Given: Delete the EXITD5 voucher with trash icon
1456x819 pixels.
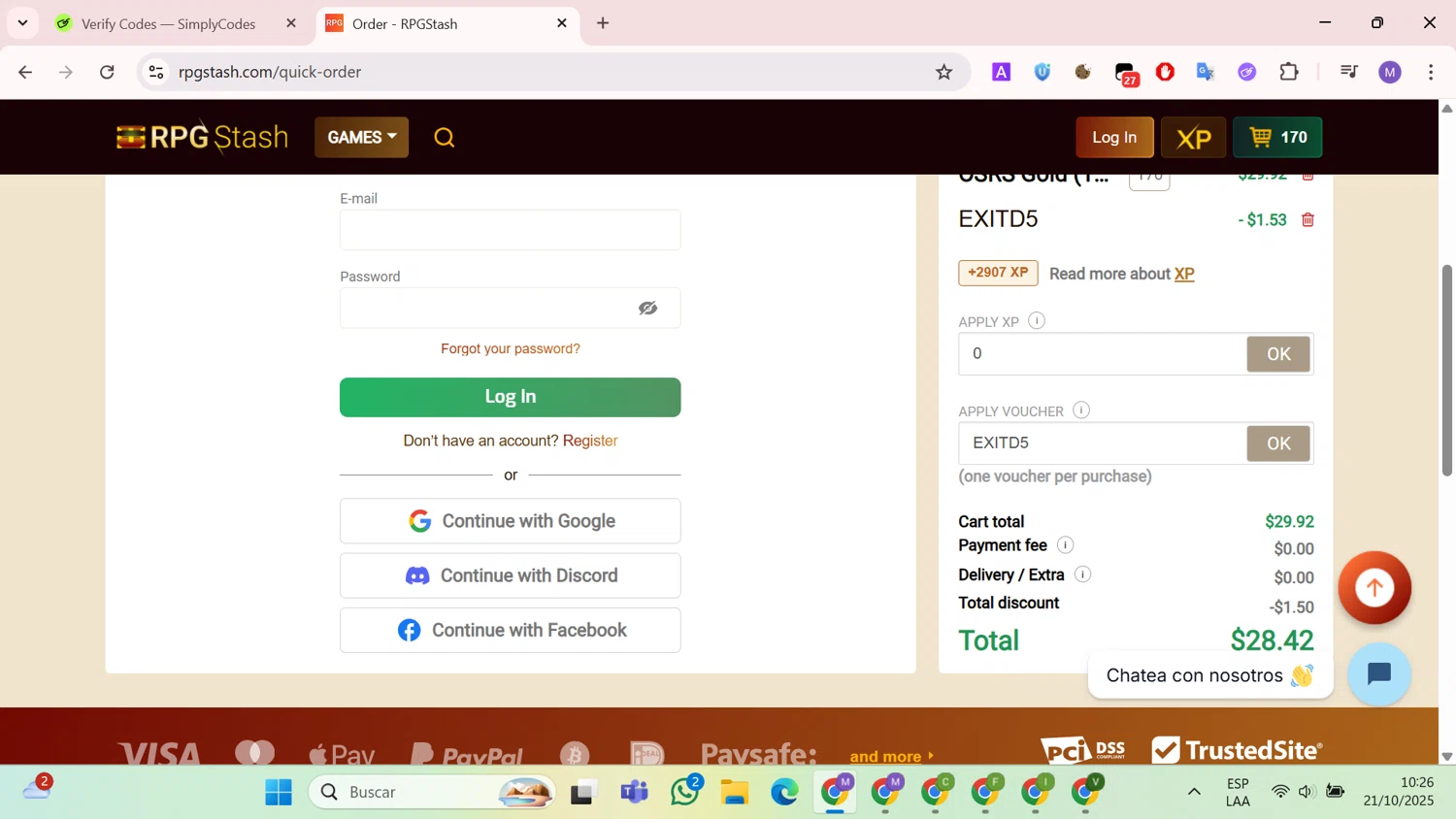Looking at the screenshot, I should click(1307, 219).
